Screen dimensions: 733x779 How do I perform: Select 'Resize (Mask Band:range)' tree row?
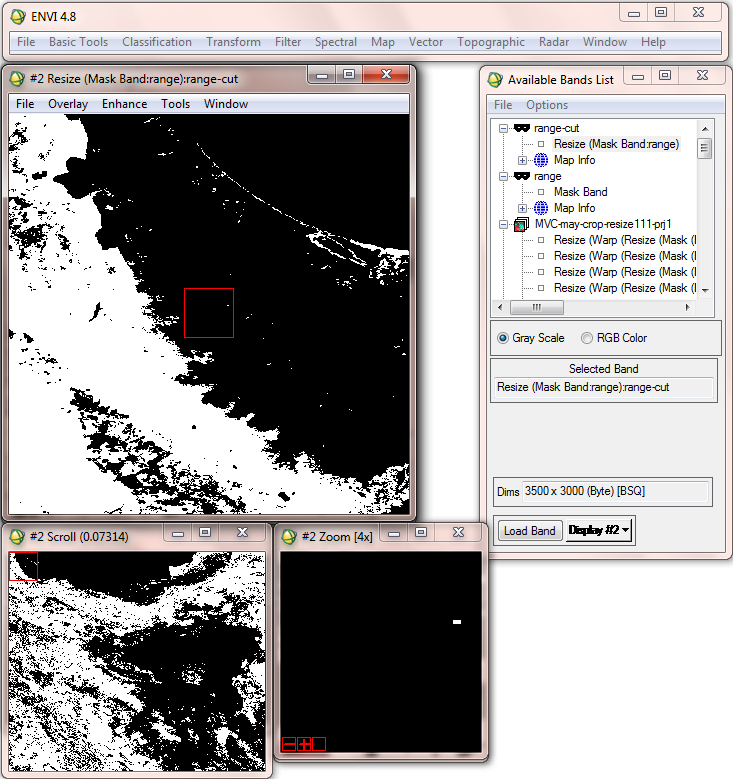(616, 144)
